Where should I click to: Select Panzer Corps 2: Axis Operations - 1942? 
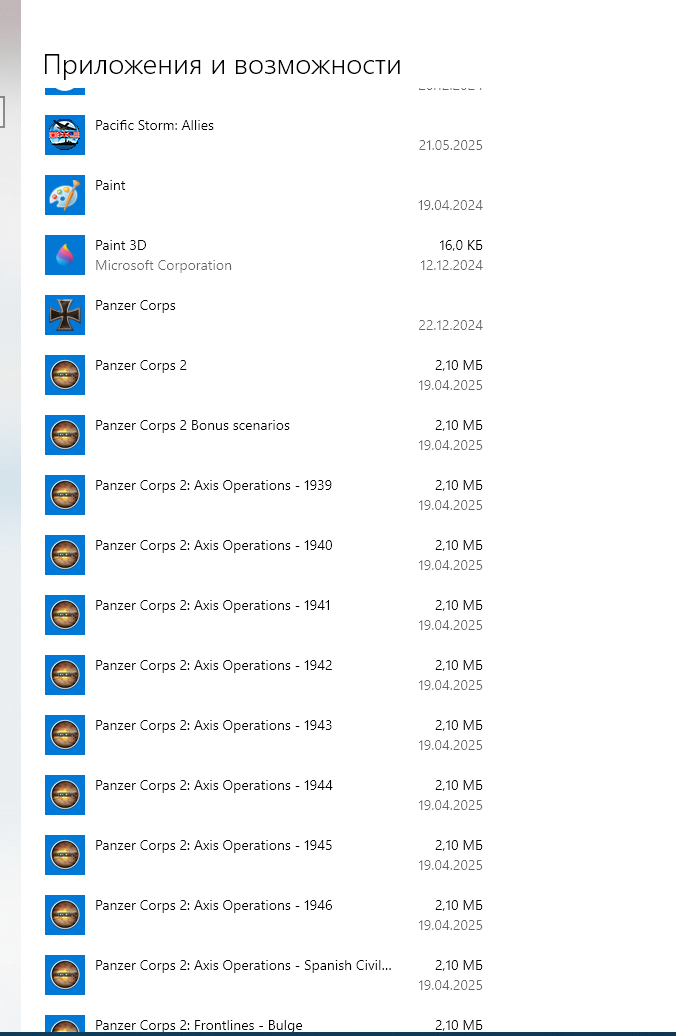click(264, 675)
